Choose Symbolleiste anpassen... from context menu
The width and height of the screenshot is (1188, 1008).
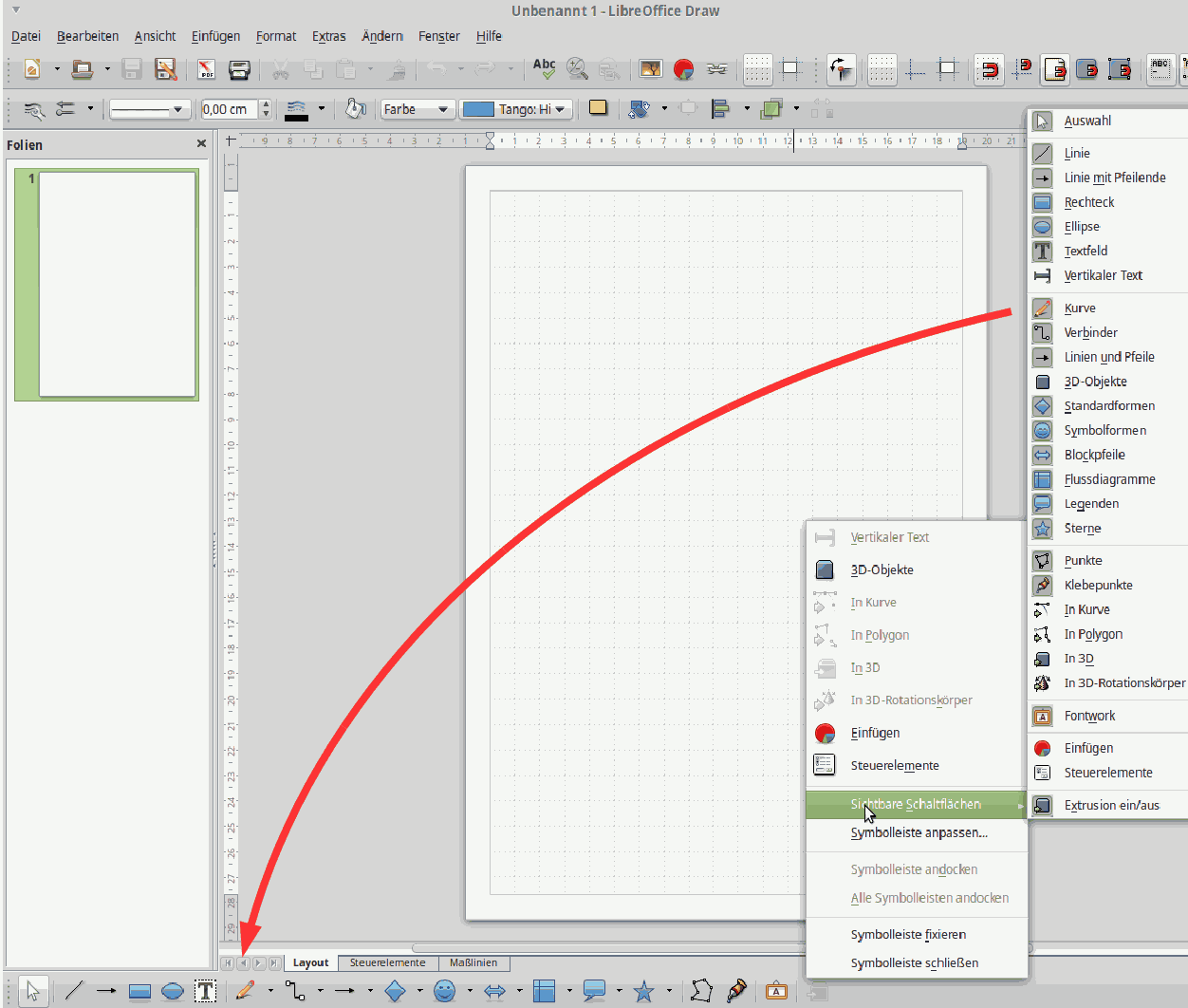click(x=917, y=832)
